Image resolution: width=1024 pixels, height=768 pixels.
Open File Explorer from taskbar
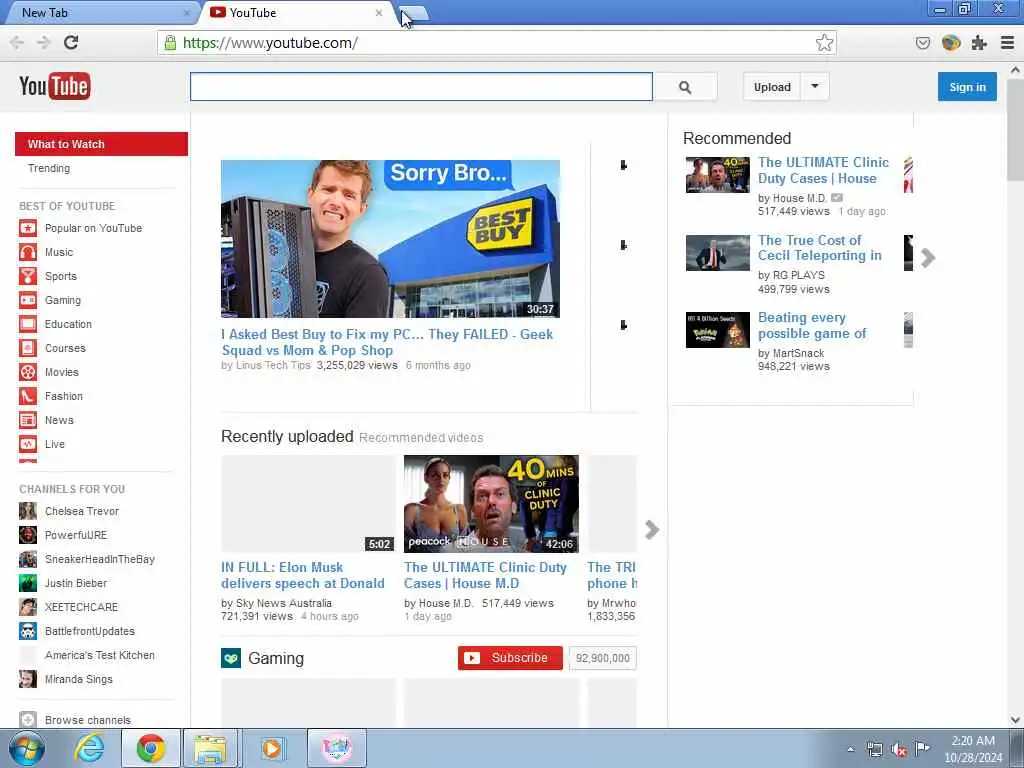point(210,748)
